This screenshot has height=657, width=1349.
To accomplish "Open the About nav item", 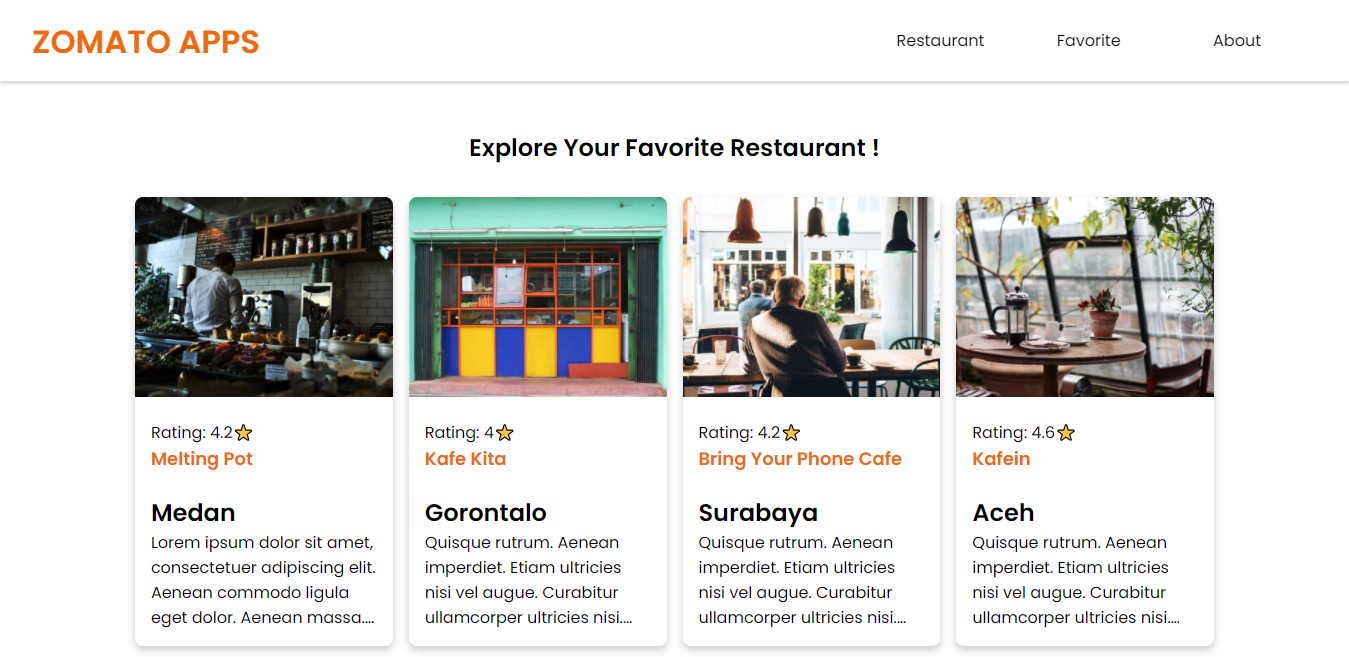I will coord(1237,41).
